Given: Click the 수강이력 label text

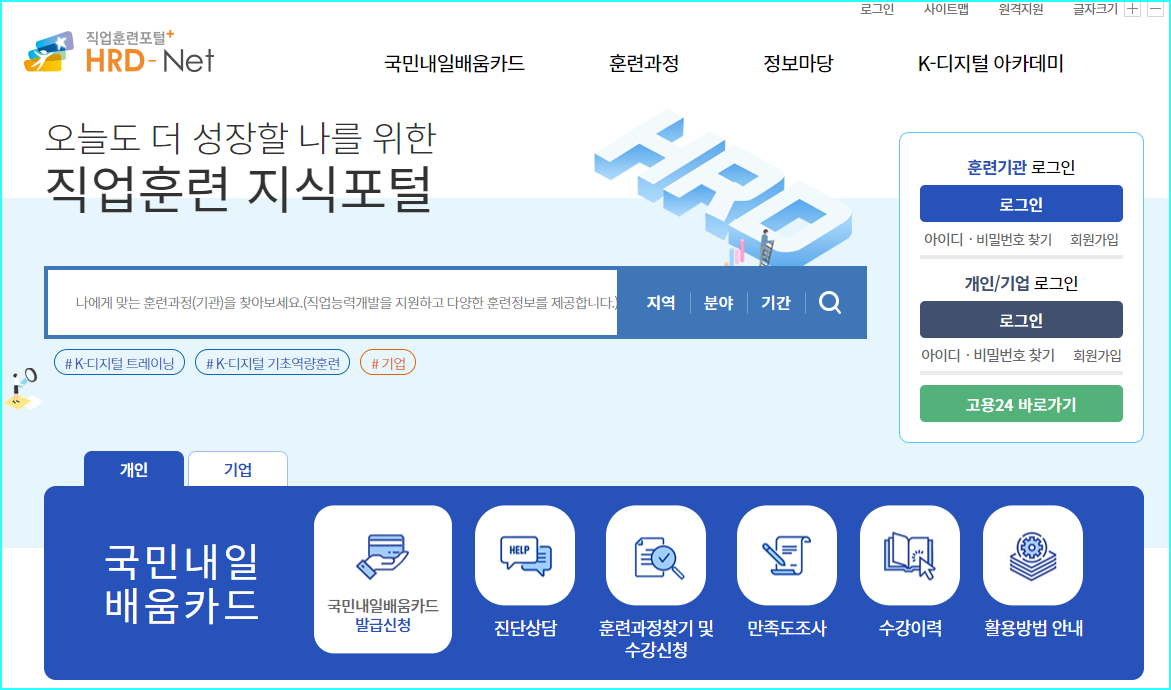Looking at the screenshot, I should 910,628.
